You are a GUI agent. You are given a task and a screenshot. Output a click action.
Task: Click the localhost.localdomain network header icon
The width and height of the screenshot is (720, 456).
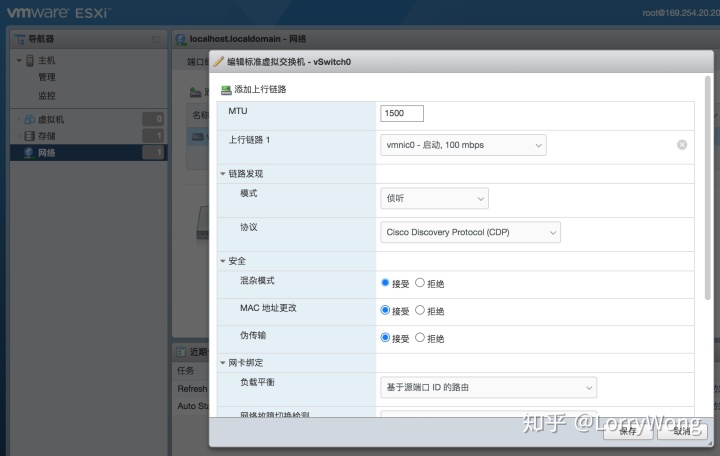(181, 39)
